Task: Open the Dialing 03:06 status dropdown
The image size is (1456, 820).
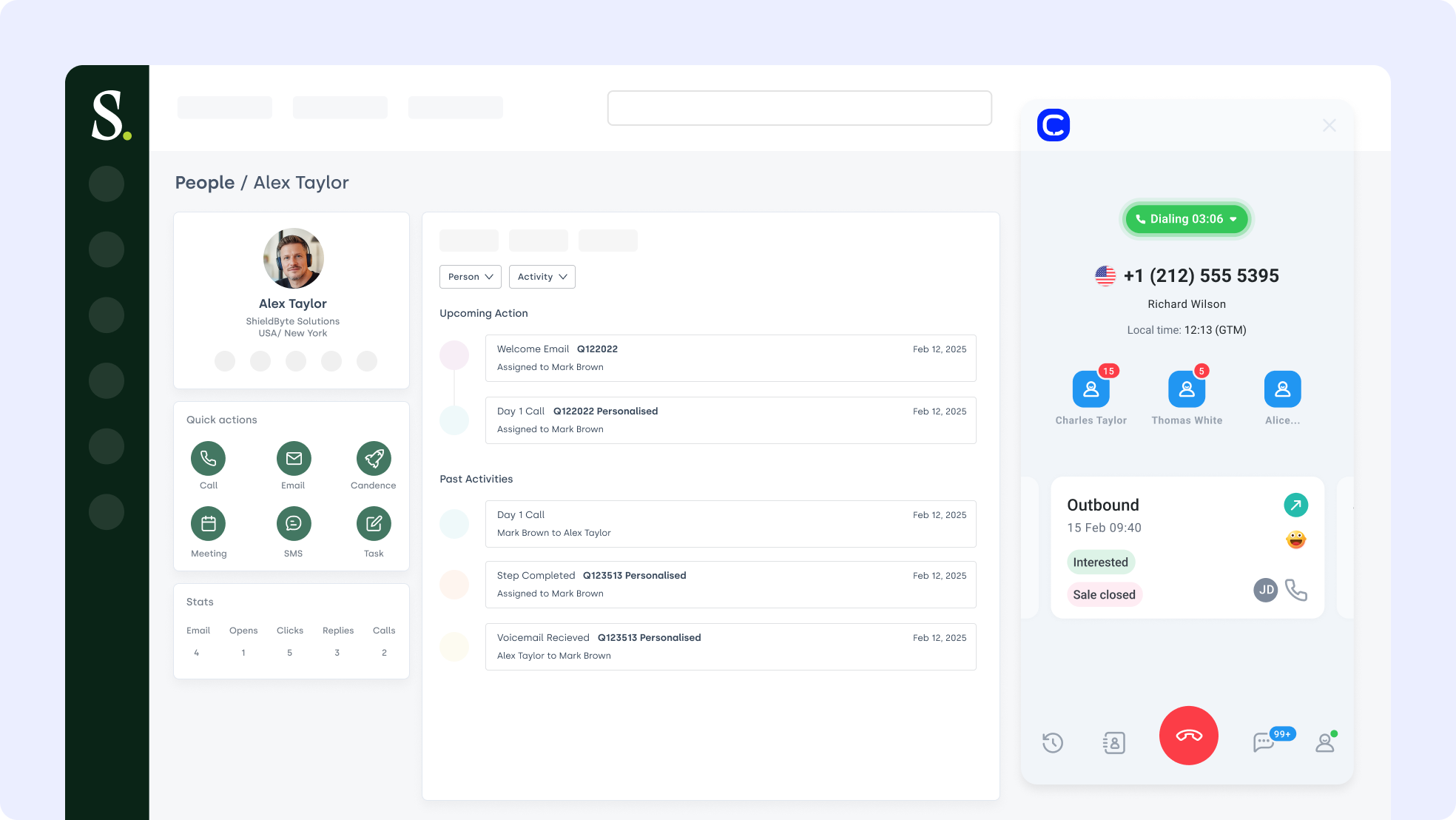Action: 1186,219
